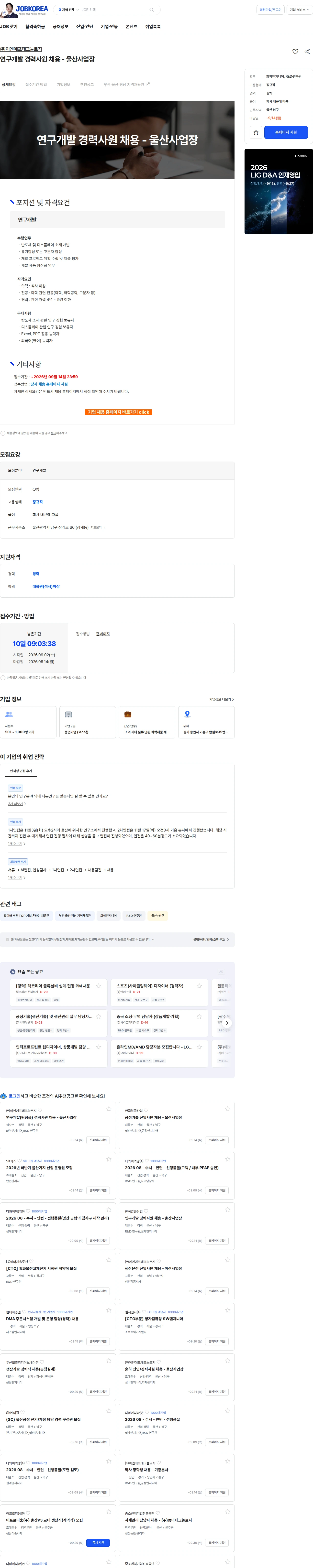Star the 공정기술(생산기술) 및 생산관리 card
The width and height of the screenshot is (313, 1568).
(x=99, y=1016)
